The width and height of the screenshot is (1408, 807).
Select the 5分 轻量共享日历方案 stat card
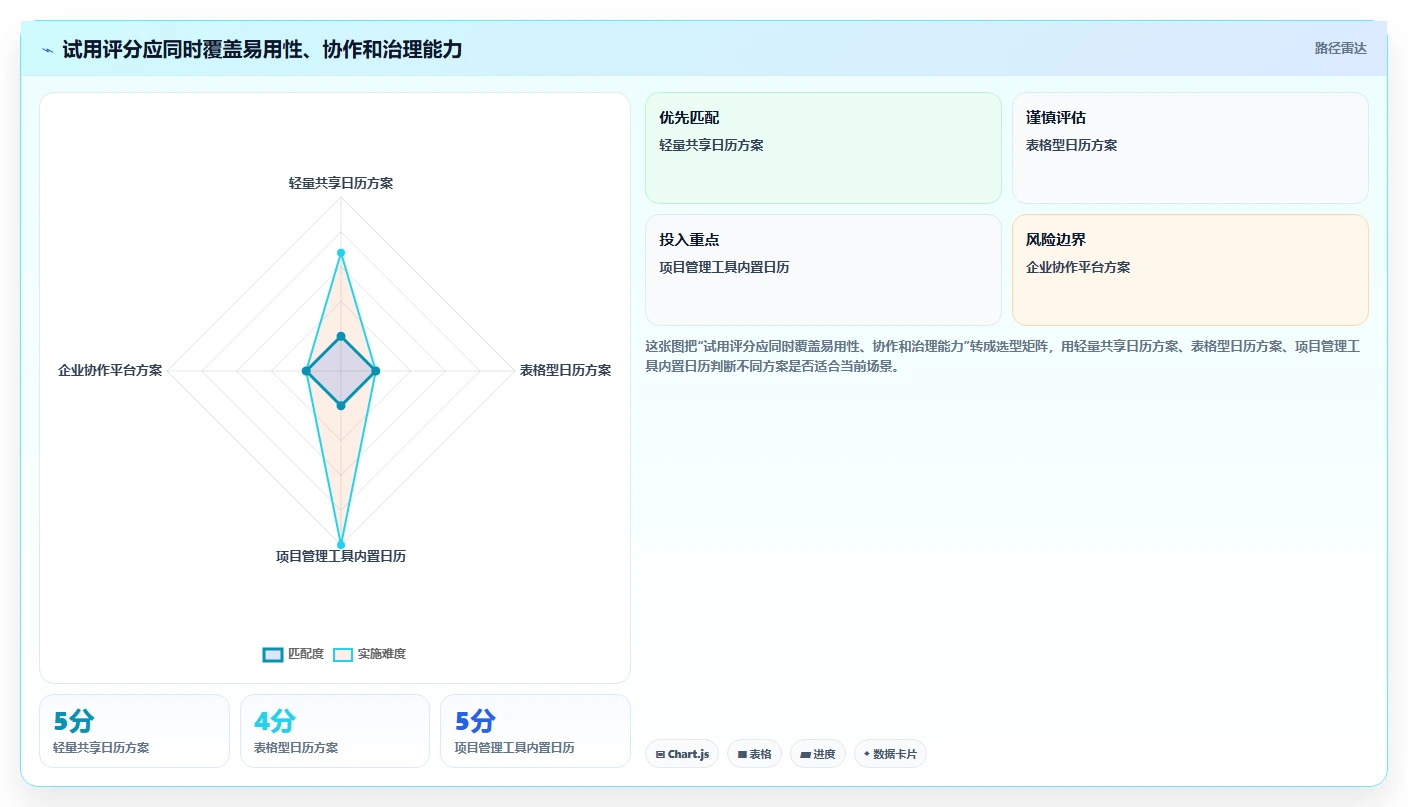(x=134, y=731)
